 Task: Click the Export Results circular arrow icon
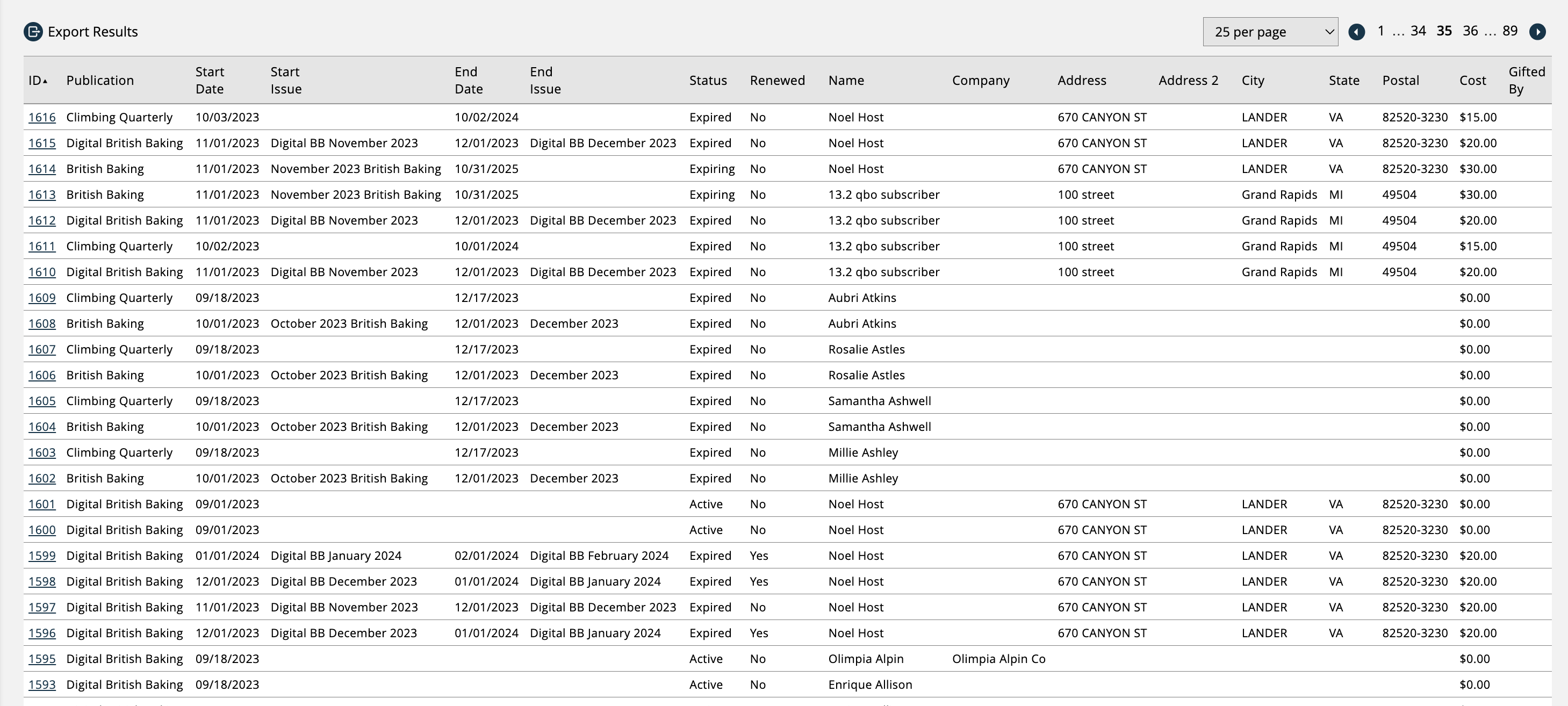click(33, 32)
